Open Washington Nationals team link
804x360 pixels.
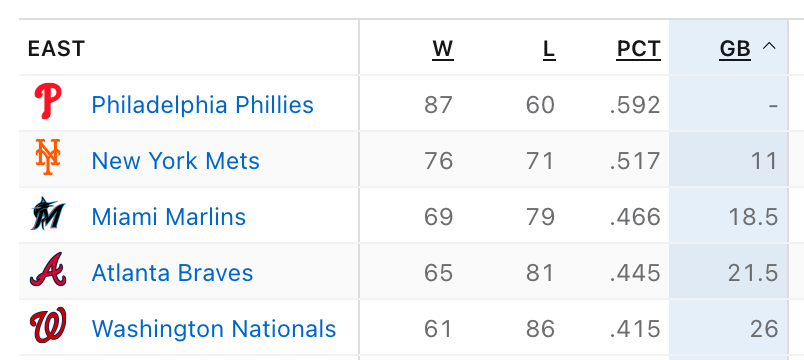(x=214, y=328)
